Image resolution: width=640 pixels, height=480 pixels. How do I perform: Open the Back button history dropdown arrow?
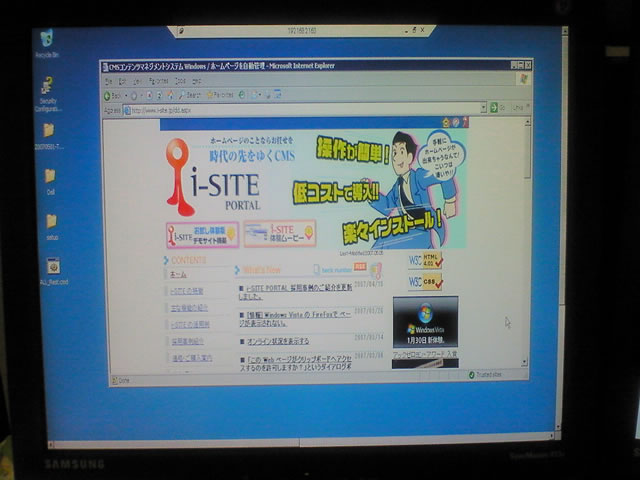click(x=126, y=96)
